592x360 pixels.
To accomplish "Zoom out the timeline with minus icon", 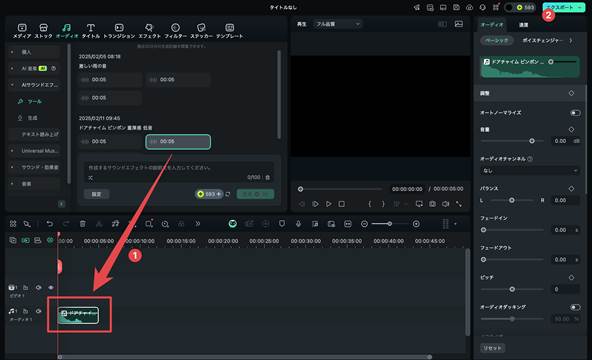I will tap(364, 224).
